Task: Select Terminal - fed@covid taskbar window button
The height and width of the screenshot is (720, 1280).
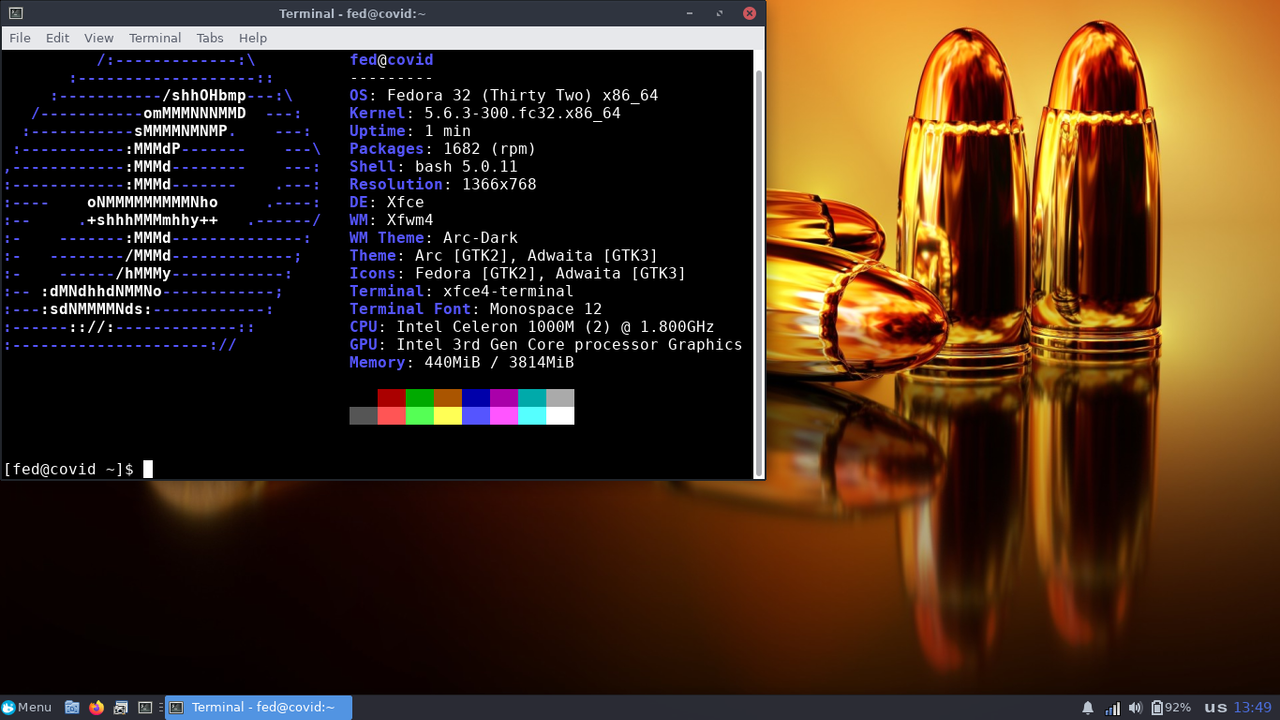Action: pos(258,707)
